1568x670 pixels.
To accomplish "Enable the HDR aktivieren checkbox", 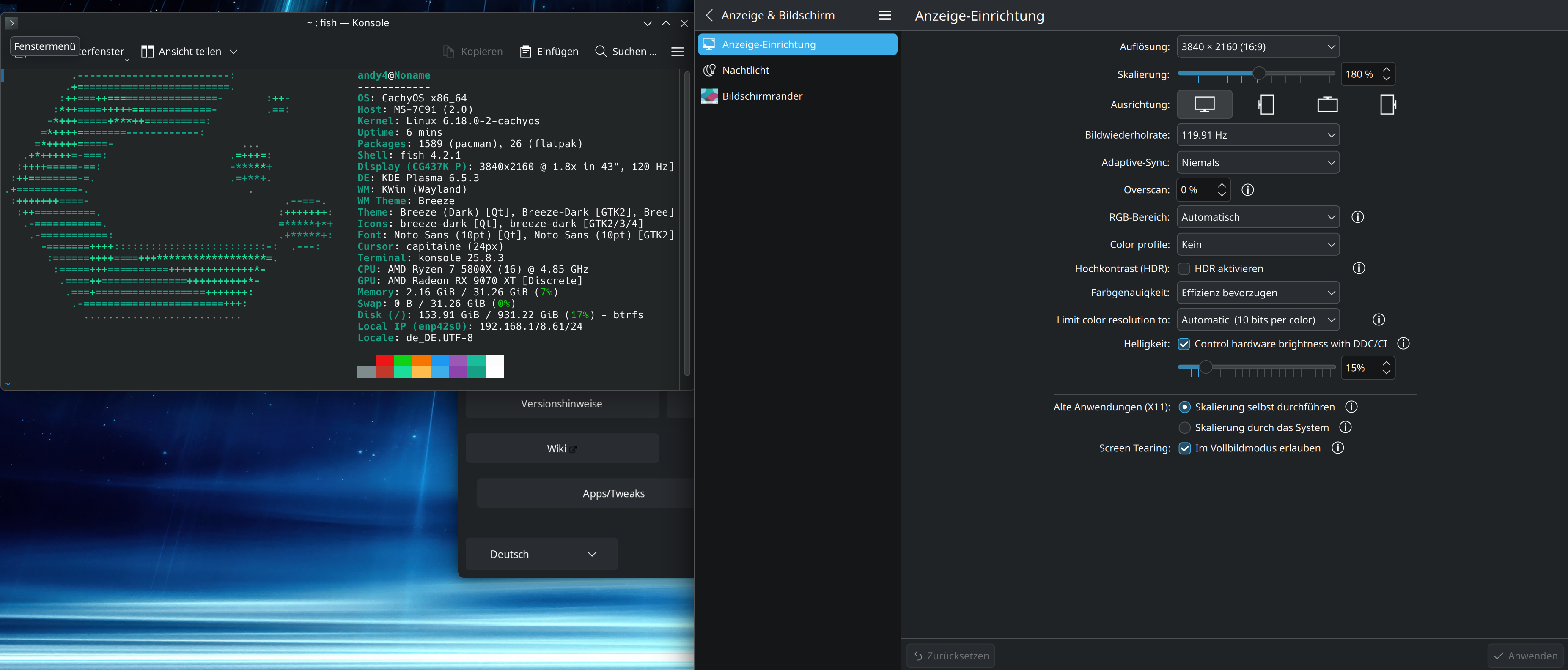I will coord(1184,268).
